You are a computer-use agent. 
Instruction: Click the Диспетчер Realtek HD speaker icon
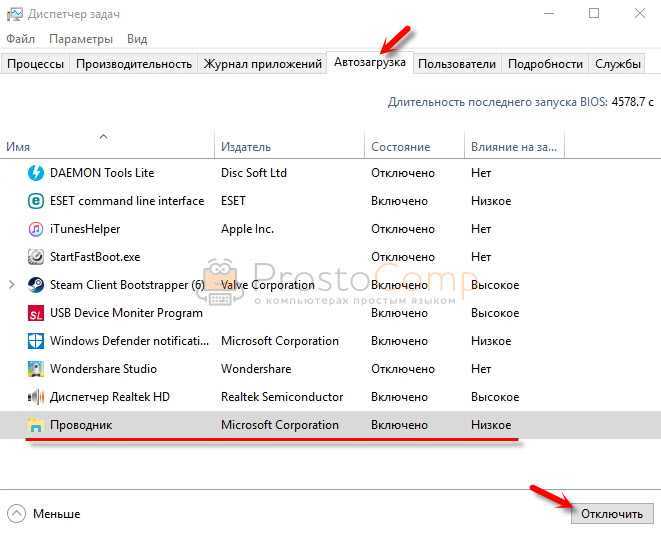35,397
